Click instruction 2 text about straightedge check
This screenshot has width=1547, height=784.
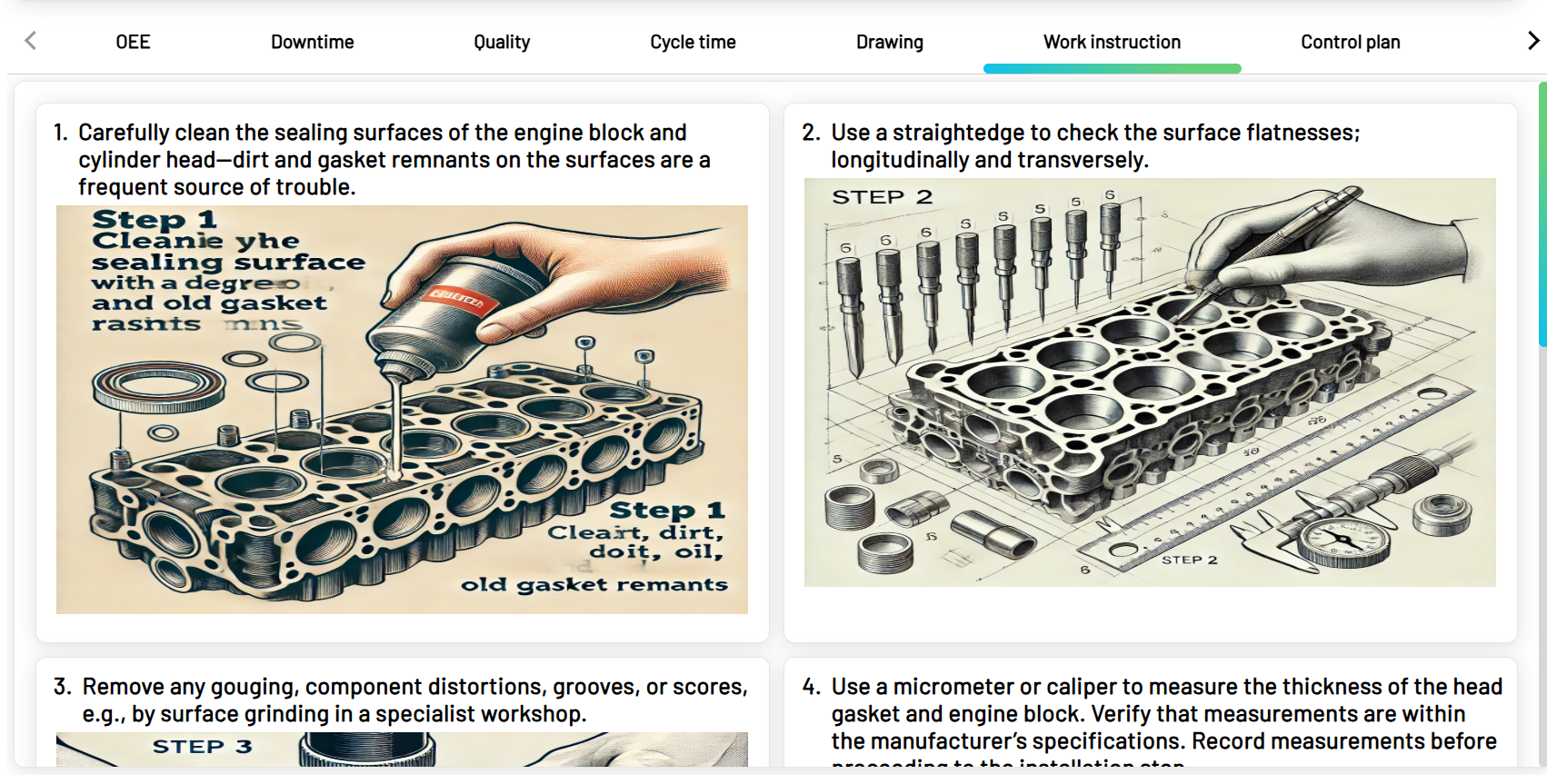pyautogui.click(x=1082, y=146)
